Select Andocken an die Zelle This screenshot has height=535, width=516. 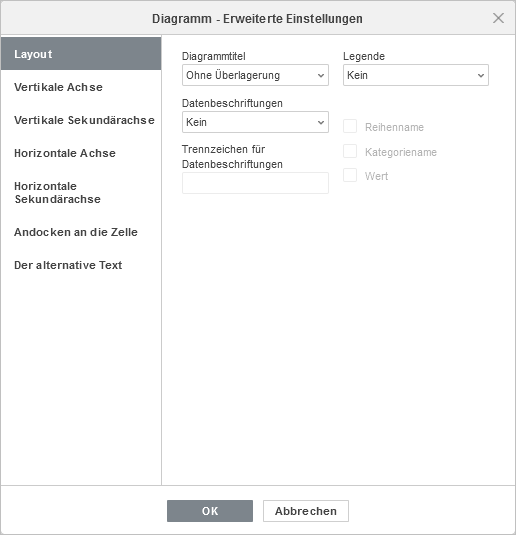[x=81, y=232]
